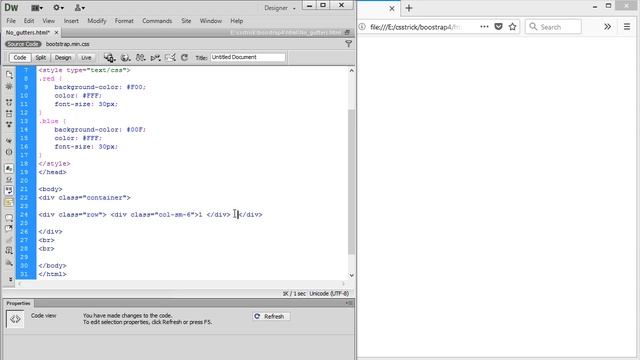Switch to Code view
Image resolution: width=640 pixels, height=360 pixels.
[20, 58]
